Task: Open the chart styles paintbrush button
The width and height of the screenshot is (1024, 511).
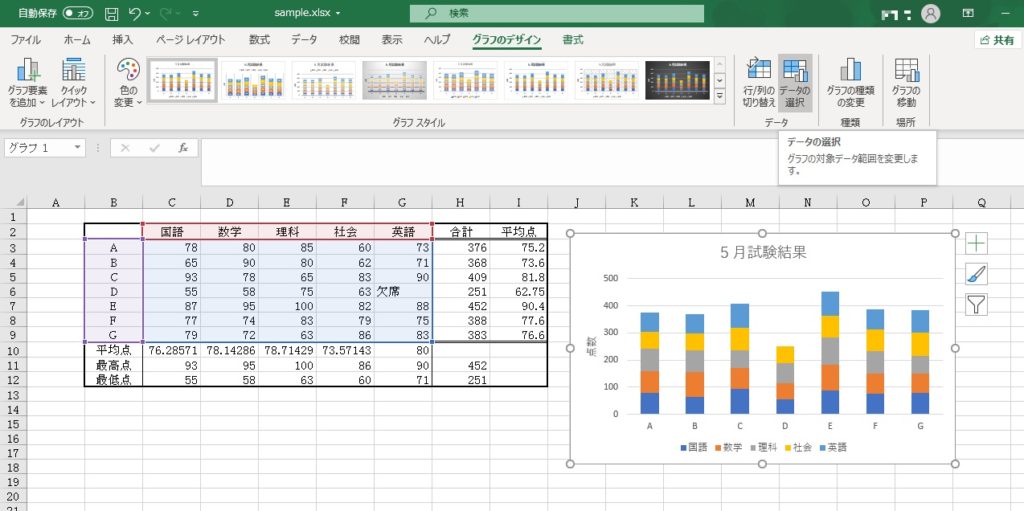Action: (976, 274)
